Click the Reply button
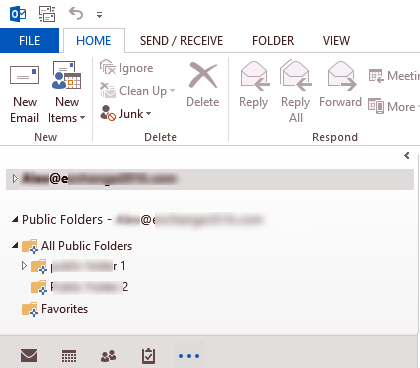This screenshot has width=420, height=368. (x=254, y=85)
